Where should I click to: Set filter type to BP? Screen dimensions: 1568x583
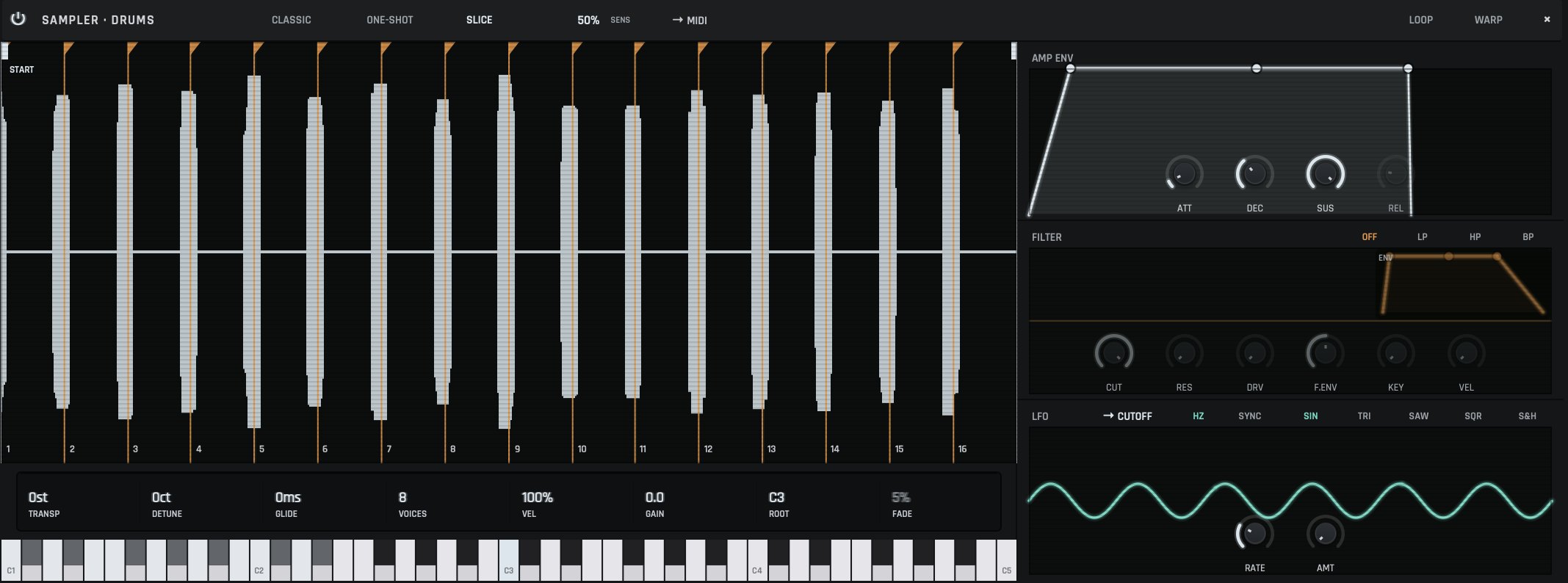pos(1528,237)
